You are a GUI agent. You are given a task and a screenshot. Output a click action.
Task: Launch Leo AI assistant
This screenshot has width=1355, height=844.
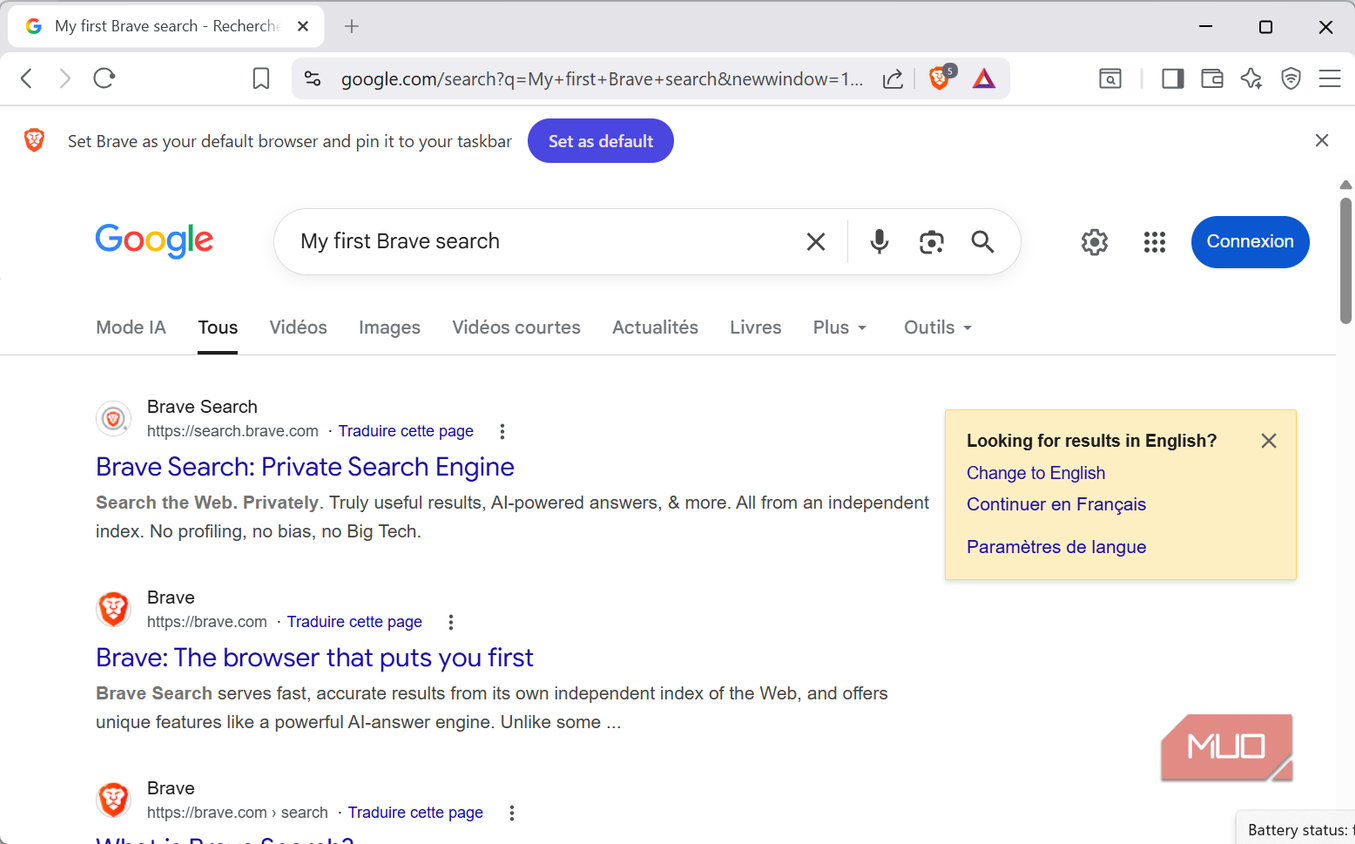tap(1251, 79)
